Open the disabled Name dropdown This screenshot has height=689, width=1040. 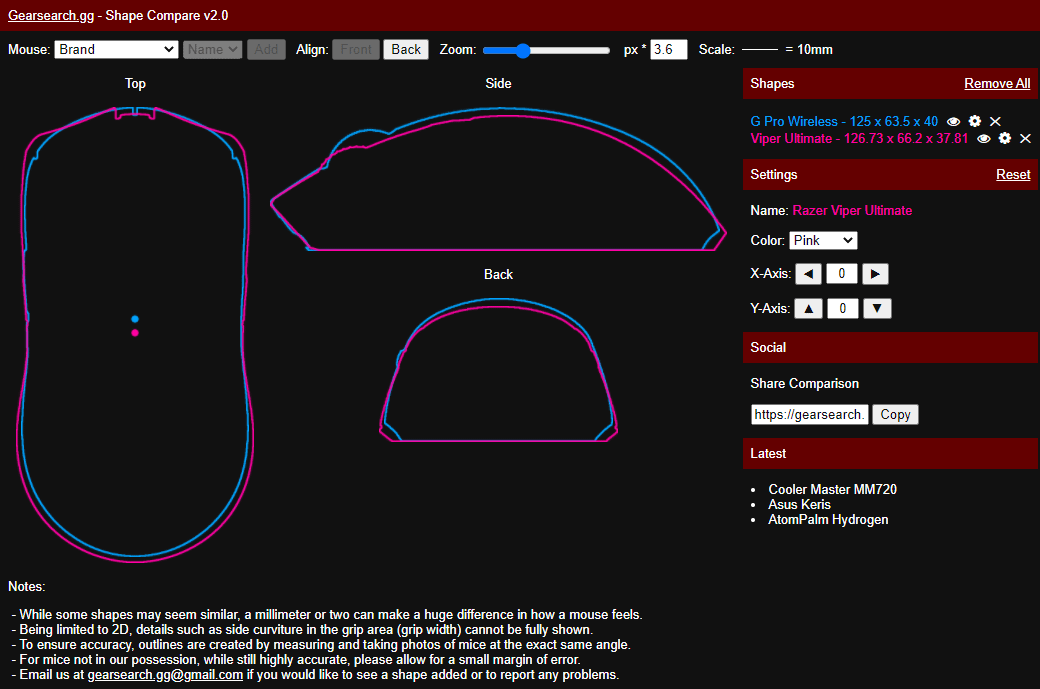pyautogui.click(x=212, y=50)
